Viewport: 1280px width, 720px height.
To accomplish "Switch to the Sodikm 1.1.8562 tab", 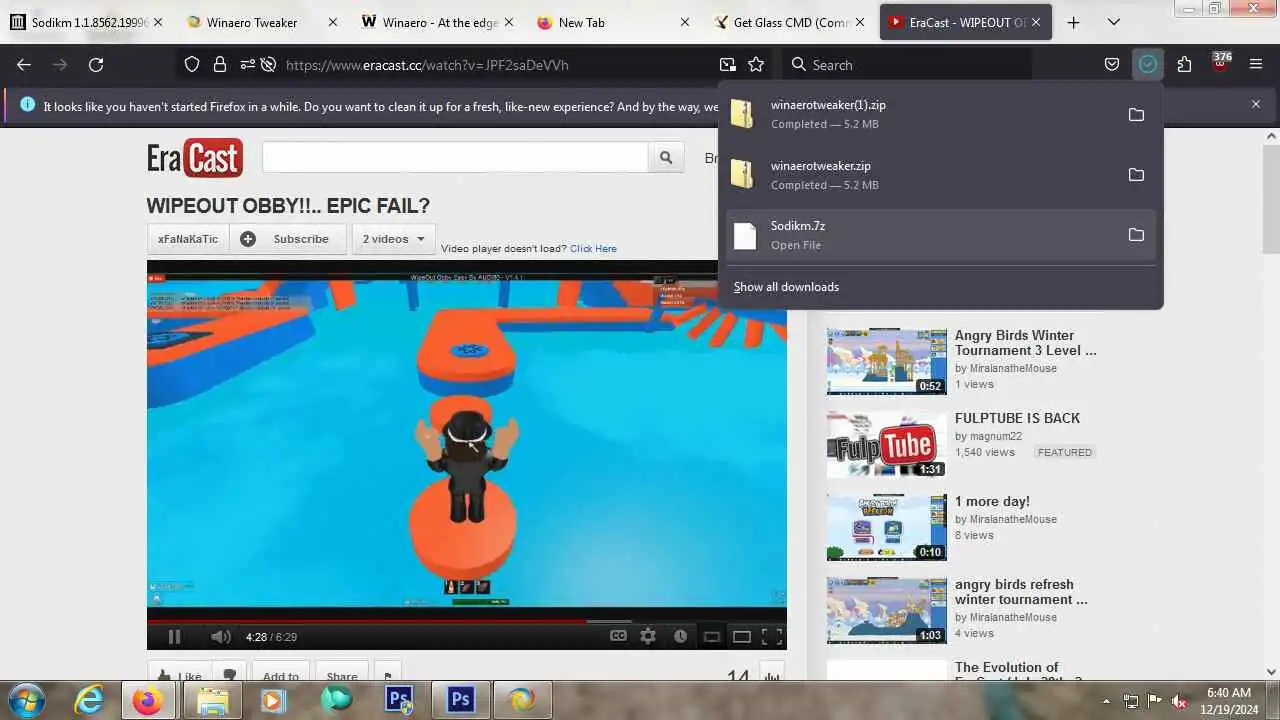I will tap(81, 22).
